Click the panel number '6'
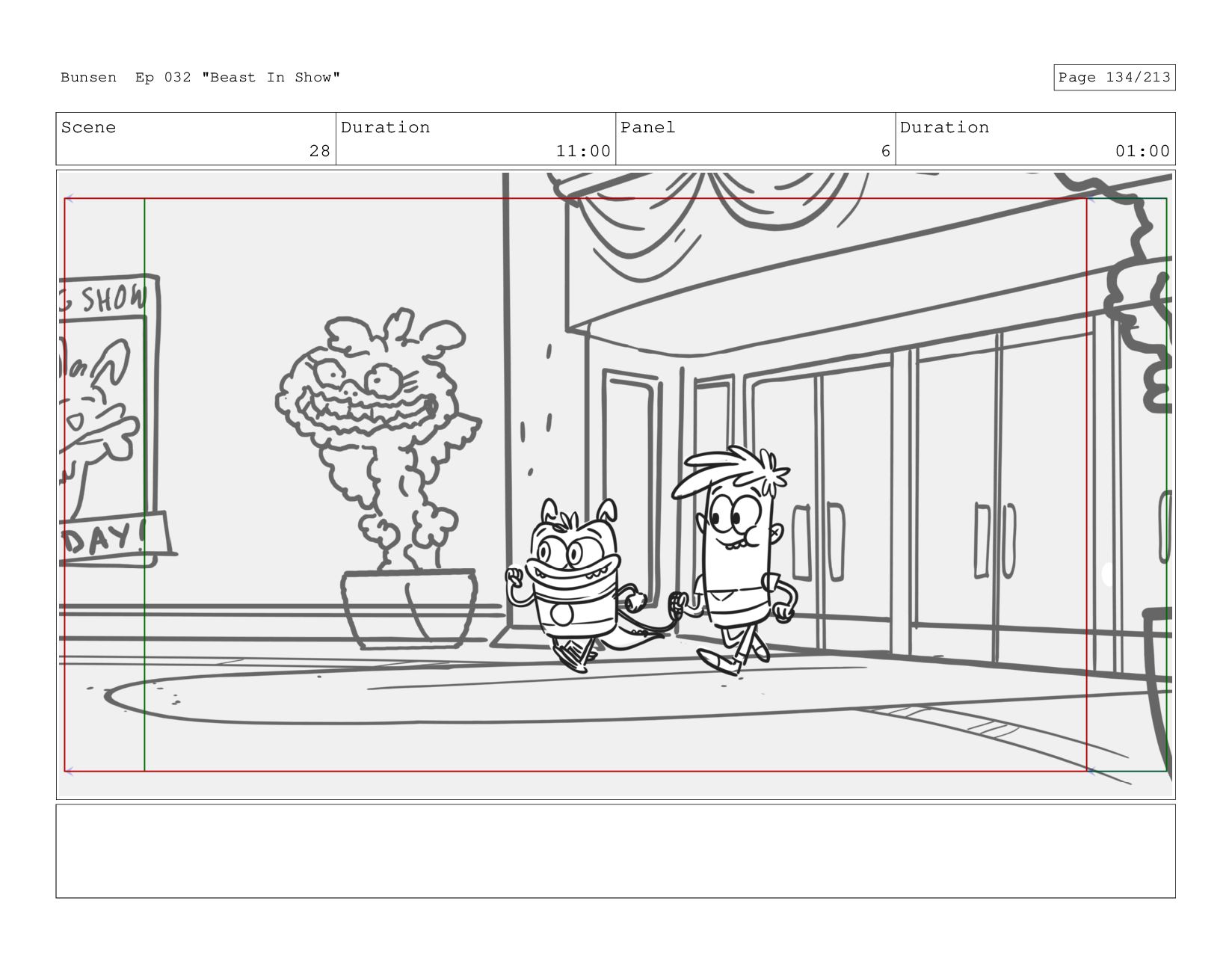Screen dimensions: 1232x954 885,152
